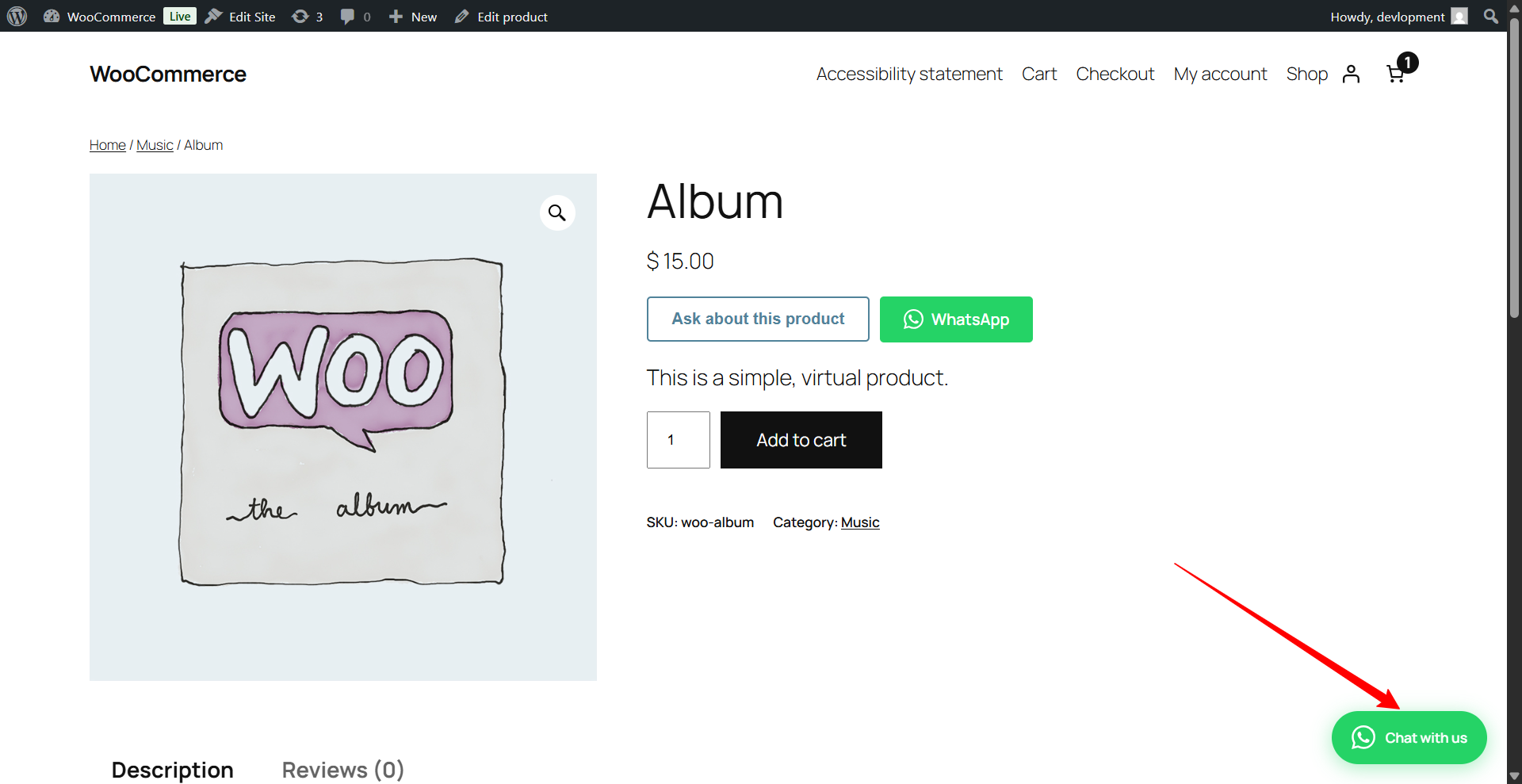The width and height of the screenshot is (1522, 784).
Task: Switch to the Reviews (0) tab
Action: [x=342, y=770]
